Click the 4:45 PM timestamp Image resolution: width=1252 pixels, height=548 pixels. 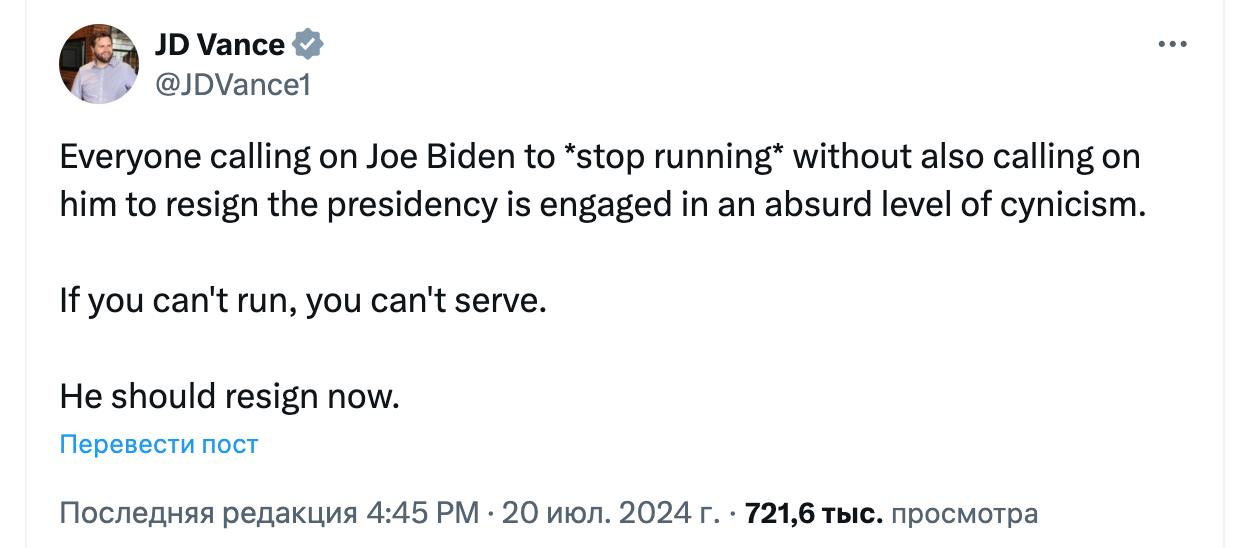[423, 514]
